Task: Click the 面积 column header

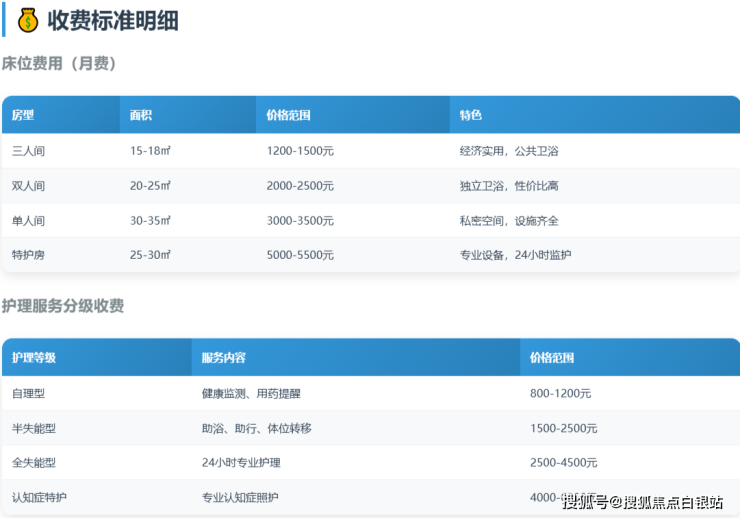Action: point(141,115)
